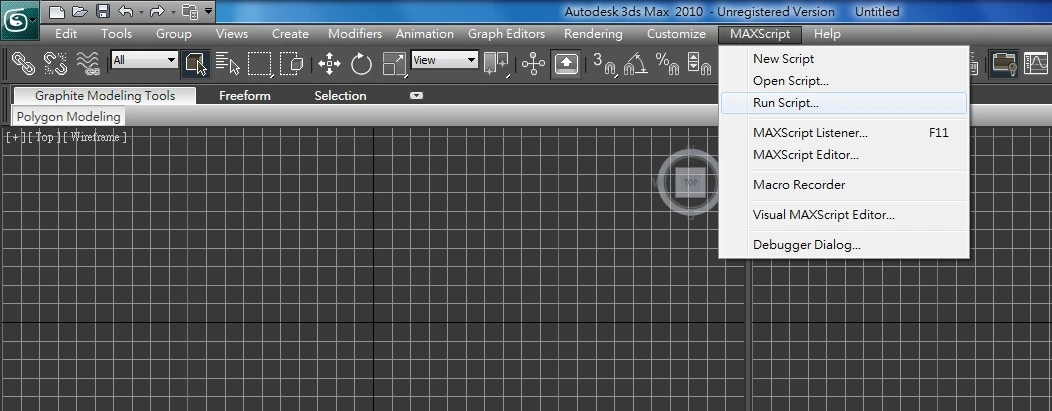Click the Save File floppy icon
Image resolution: width=1052 pixels, height=411 pixels.
pos(103,11)
